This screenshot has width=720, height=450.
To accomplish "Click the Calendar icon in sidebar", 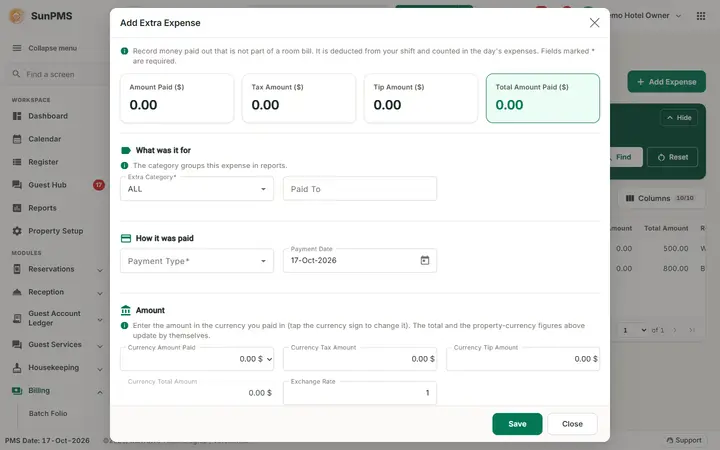I will coord(17,139).
